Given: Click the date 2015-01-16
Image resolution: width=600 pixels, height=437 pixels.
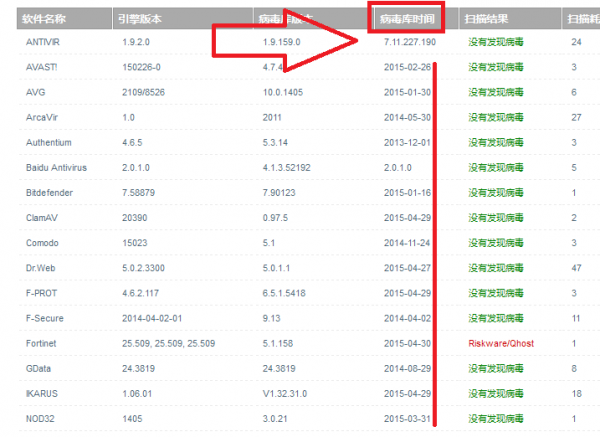Looking at the screenshot, I should pos(408,193).
